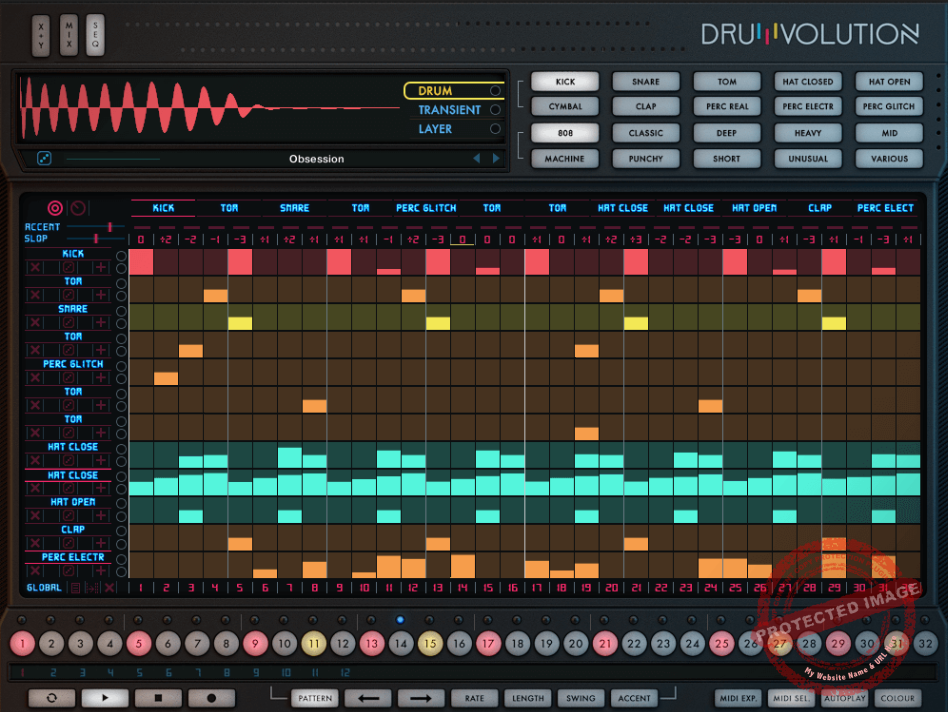The image size is (948, 712).
Task: Open the LENGTH setting
Action: point(528,698)
